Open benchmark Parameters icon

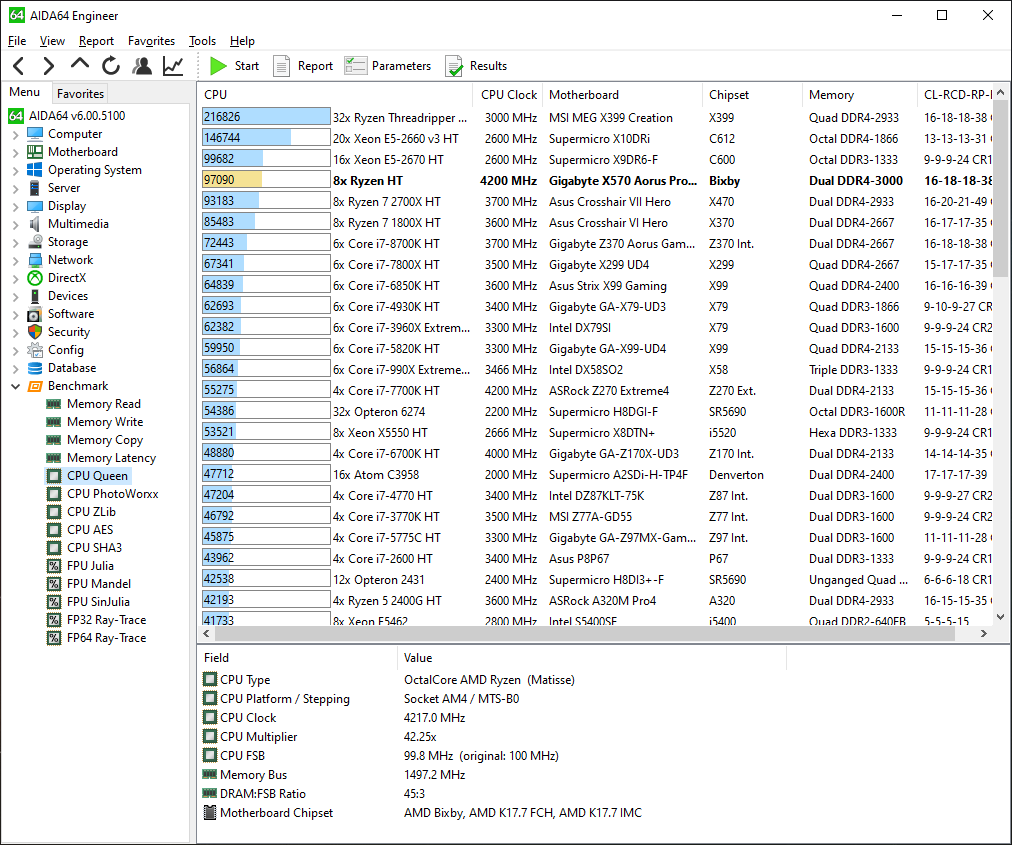(x=356, y=66)
